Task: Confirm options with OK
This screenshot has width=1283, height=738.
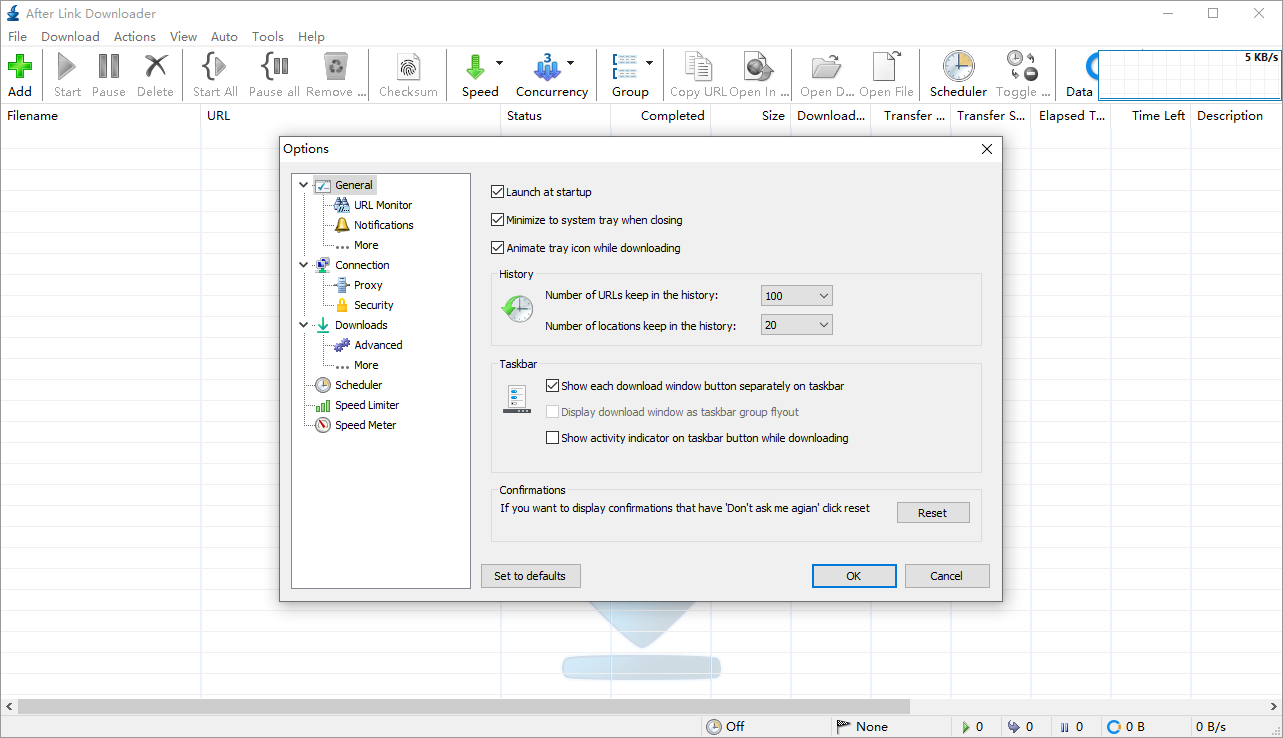Action: click(x=853, y=576)
